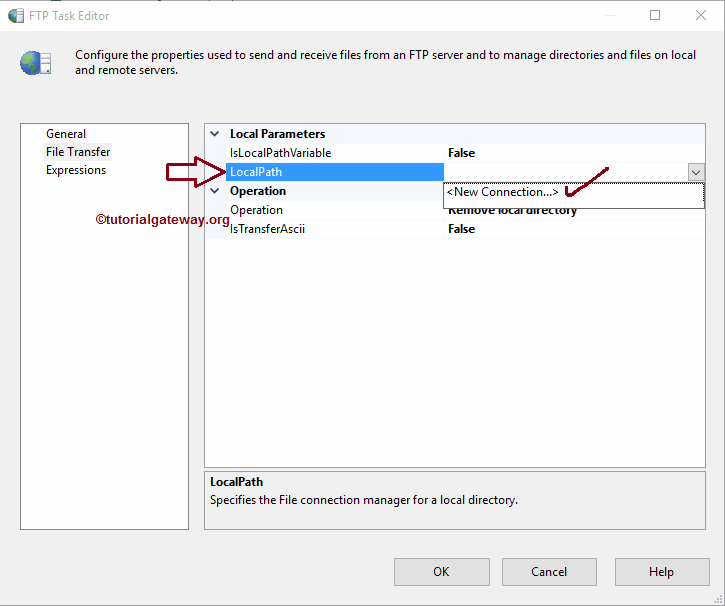Click the LocalPath description heading
Viewport: 725px width, 606px height.
coord(236,482)
